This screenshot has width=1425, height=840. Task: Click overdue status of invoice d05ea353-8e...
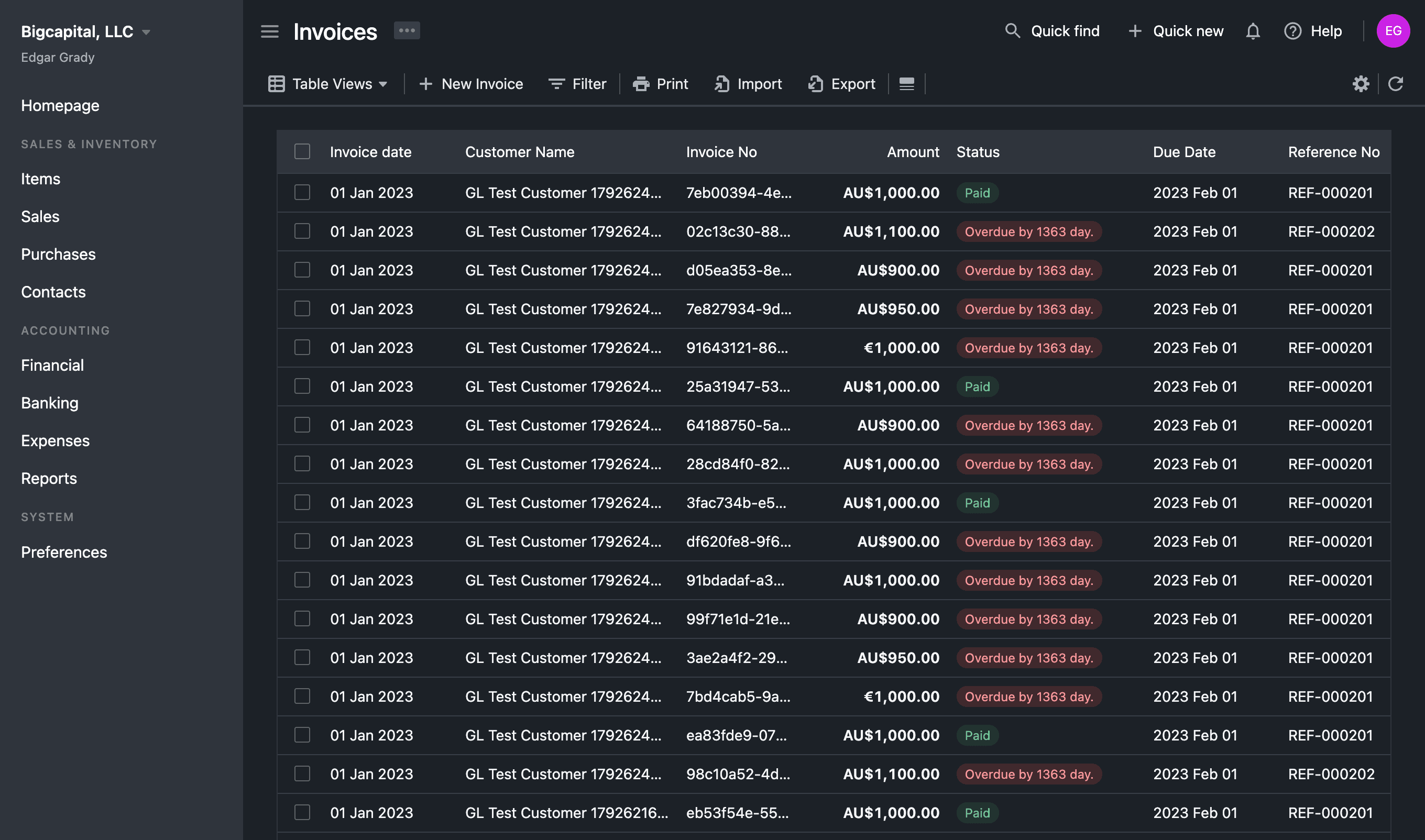[1029, 270]
